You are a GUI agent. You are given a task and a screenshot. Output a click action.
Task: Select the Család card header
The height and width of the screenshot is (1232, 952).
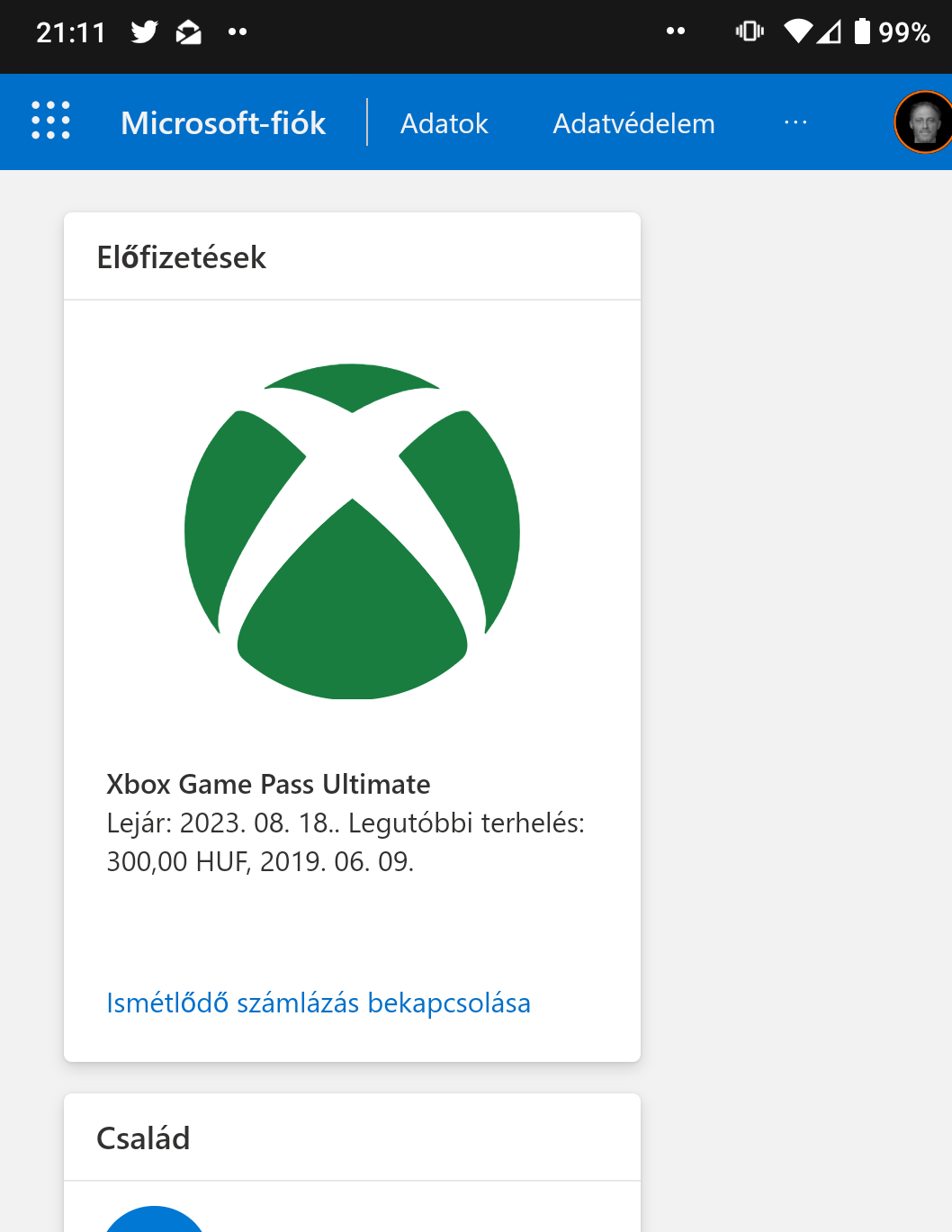[x=352, y=1138]
